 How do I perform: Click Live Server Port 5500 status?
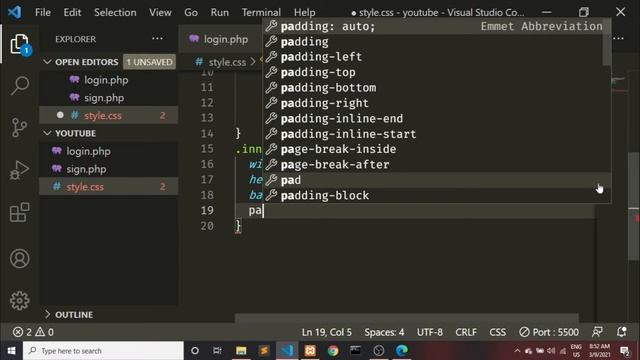tap(549, 332)
